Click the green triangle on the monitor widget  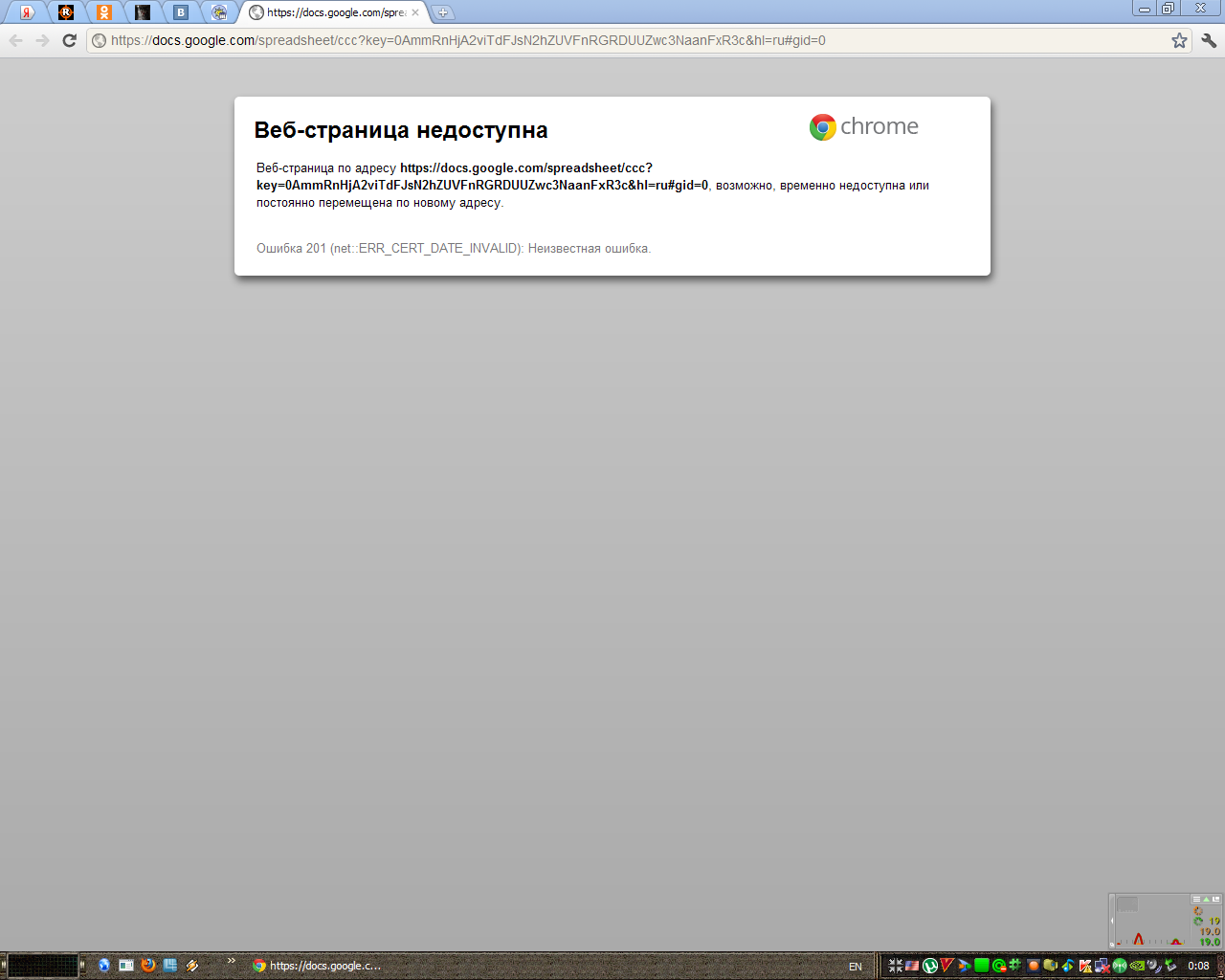pos(1206,900)
